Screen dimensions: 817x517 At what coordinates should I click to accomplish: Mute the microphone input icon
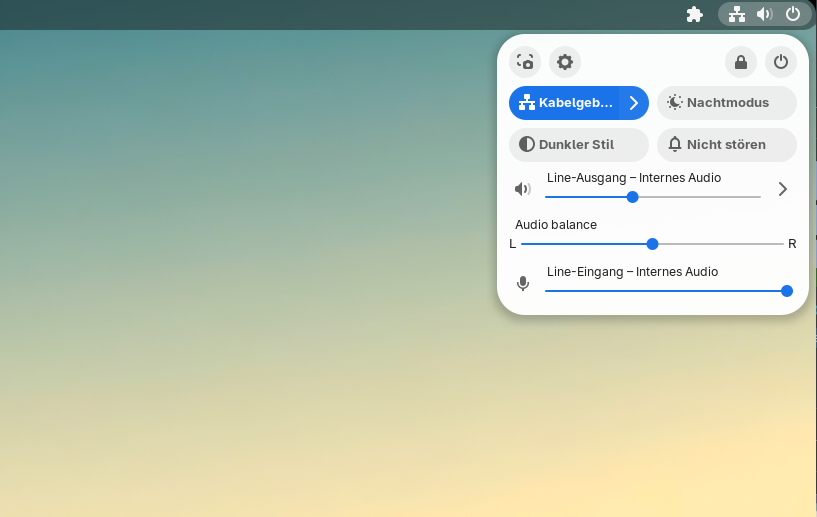coord(522,284)
